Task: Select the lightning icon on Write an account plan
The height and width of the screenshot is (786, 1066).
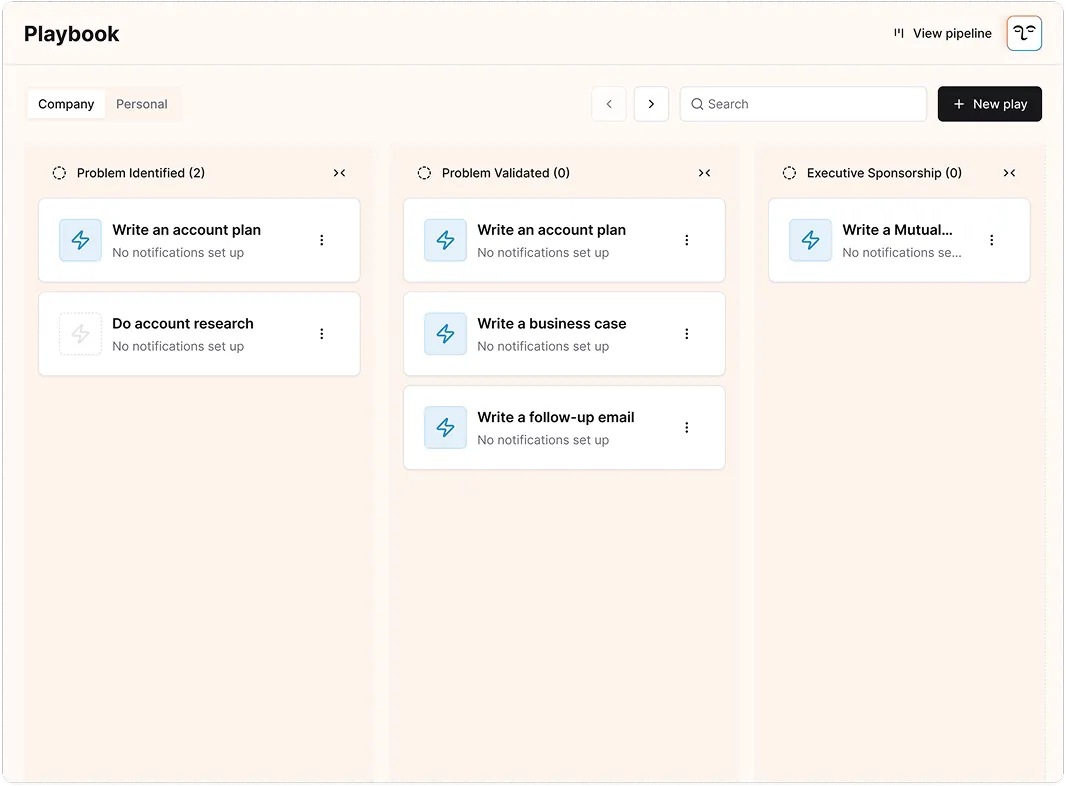Action: click(80, 240)
